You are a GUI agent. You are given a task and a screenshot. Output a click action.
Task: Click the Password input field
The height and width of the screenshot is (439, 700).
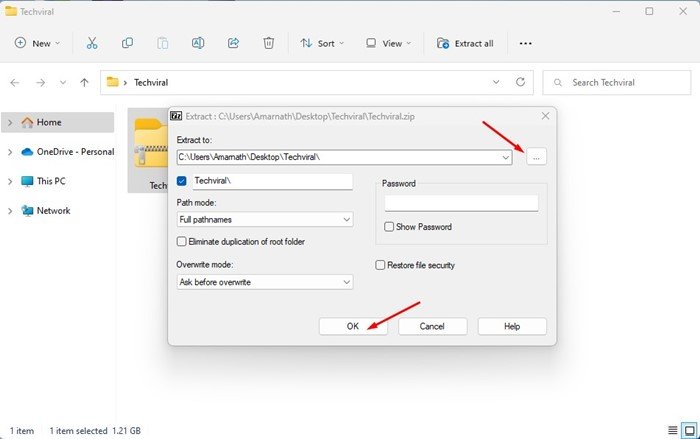[461, 203]
